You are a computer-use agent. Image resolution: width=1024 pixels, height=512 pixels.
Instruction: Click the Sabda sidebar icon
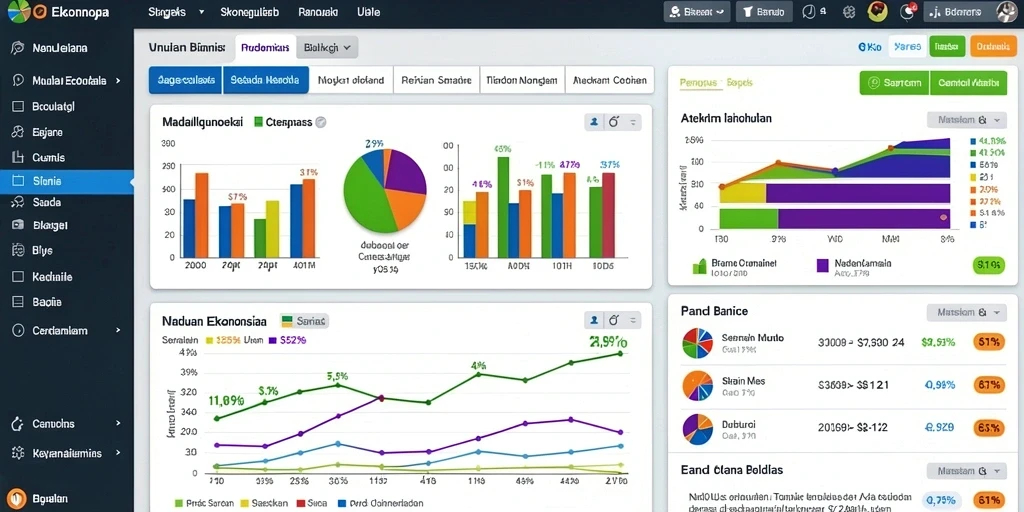(18, 202)
